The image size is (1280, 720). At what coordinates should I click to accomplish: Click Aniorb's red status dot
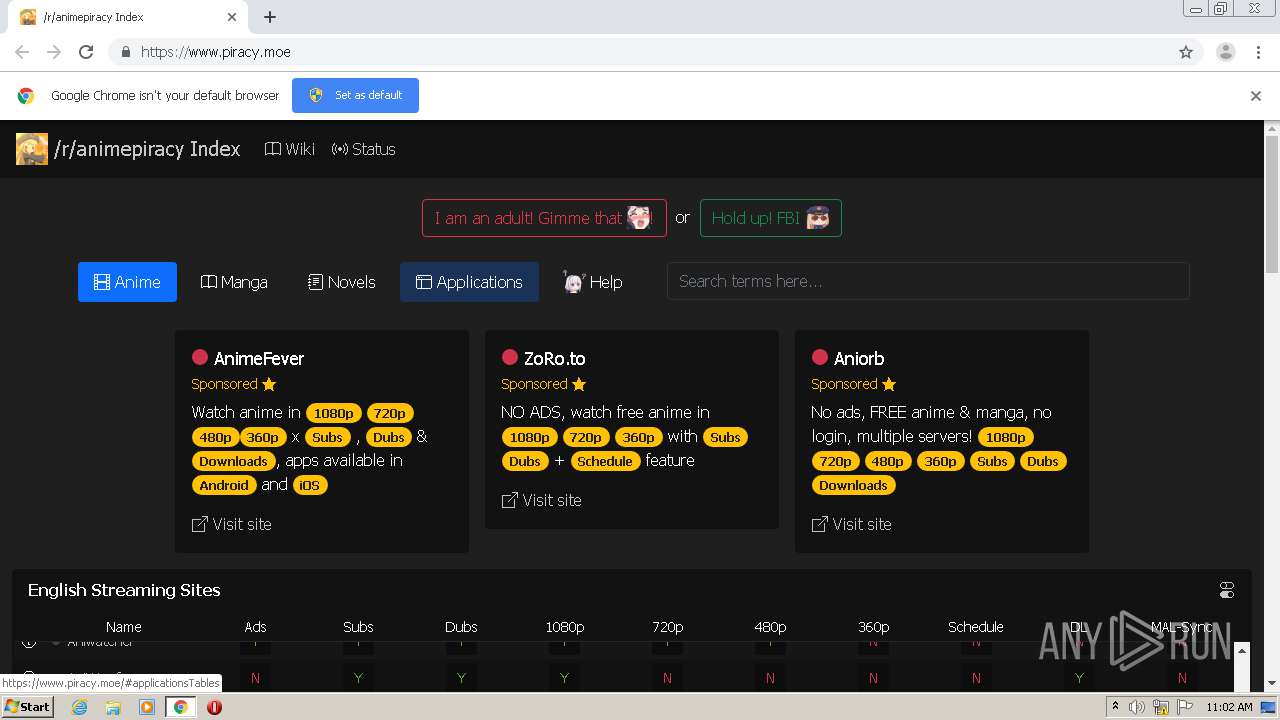point(820,357)
